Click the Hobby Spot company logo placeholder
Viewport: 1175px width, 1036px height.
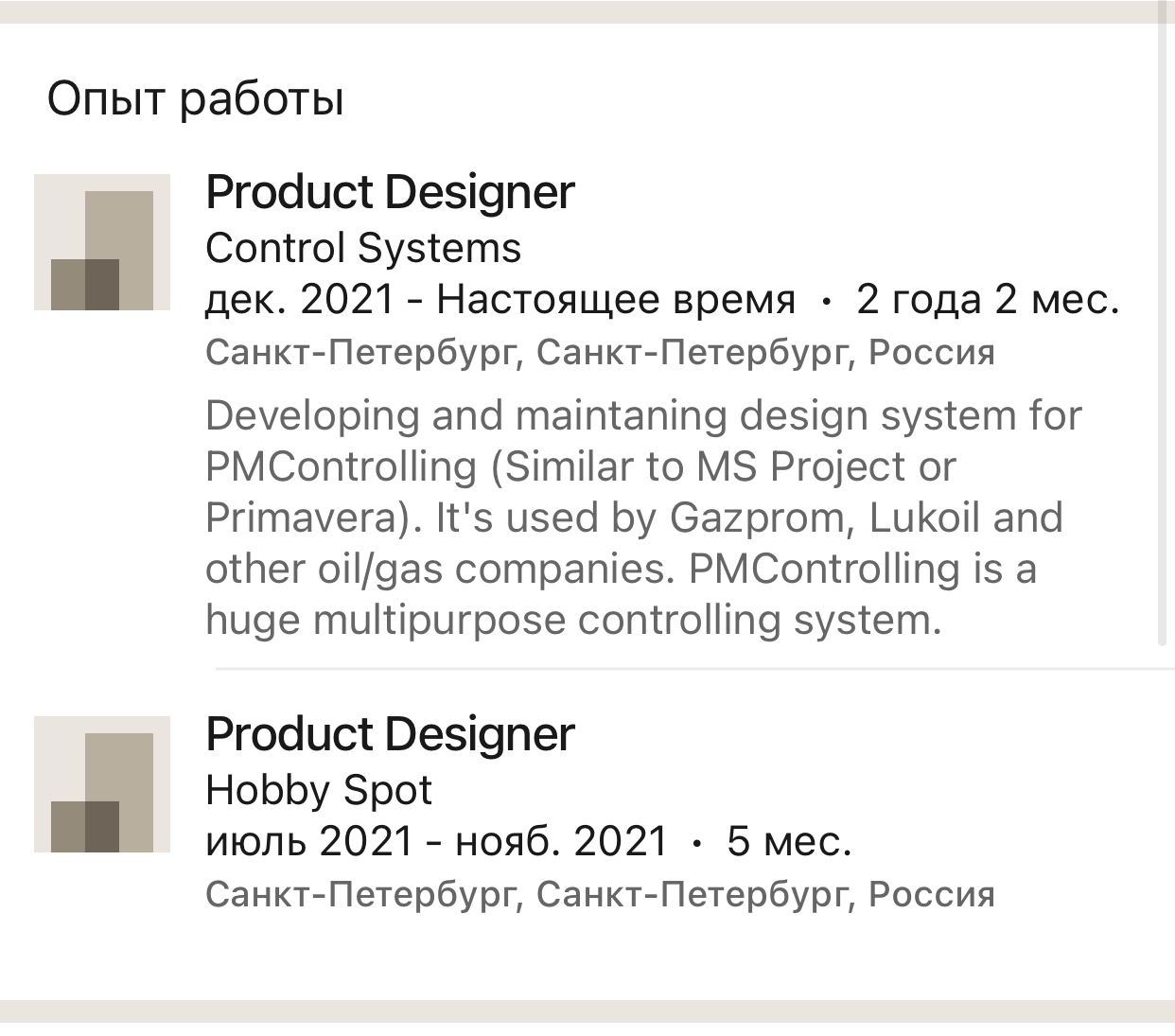[x=102, y=784]
